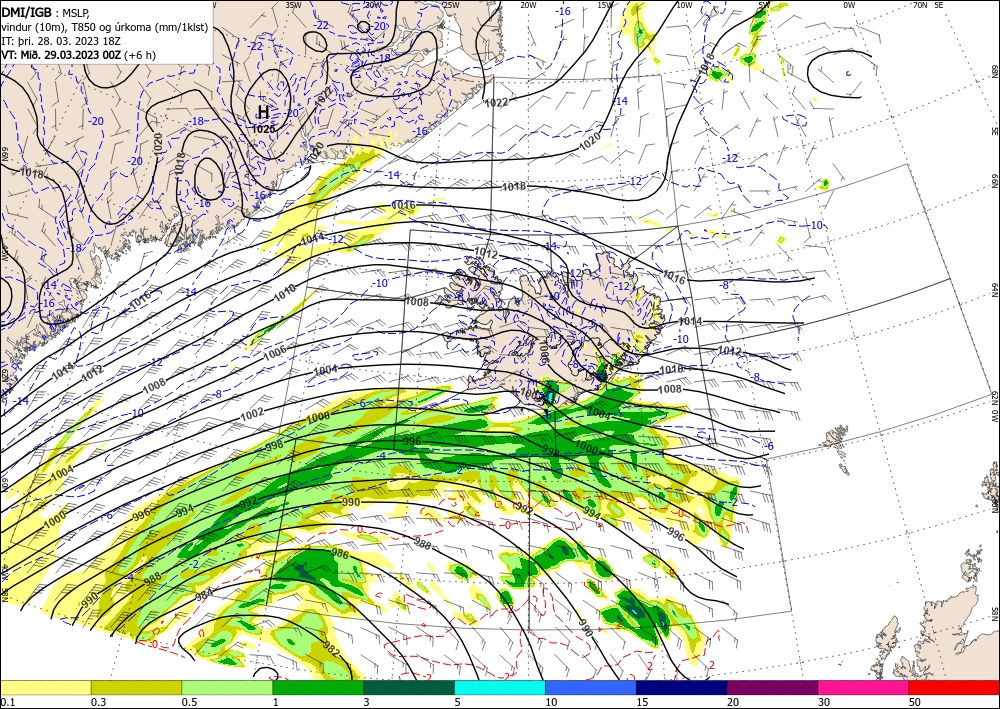This screenshot has width=1000, height=709.
Task: Click the 70N label at top right
Action: [920, 5]
